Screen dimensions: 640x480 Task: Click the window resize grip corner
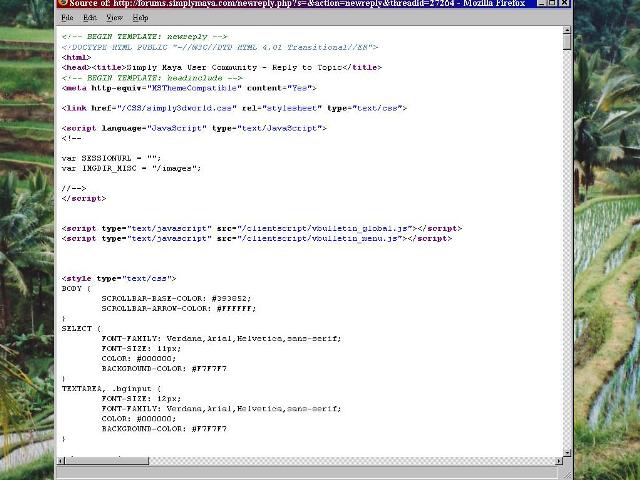point(567,474)
